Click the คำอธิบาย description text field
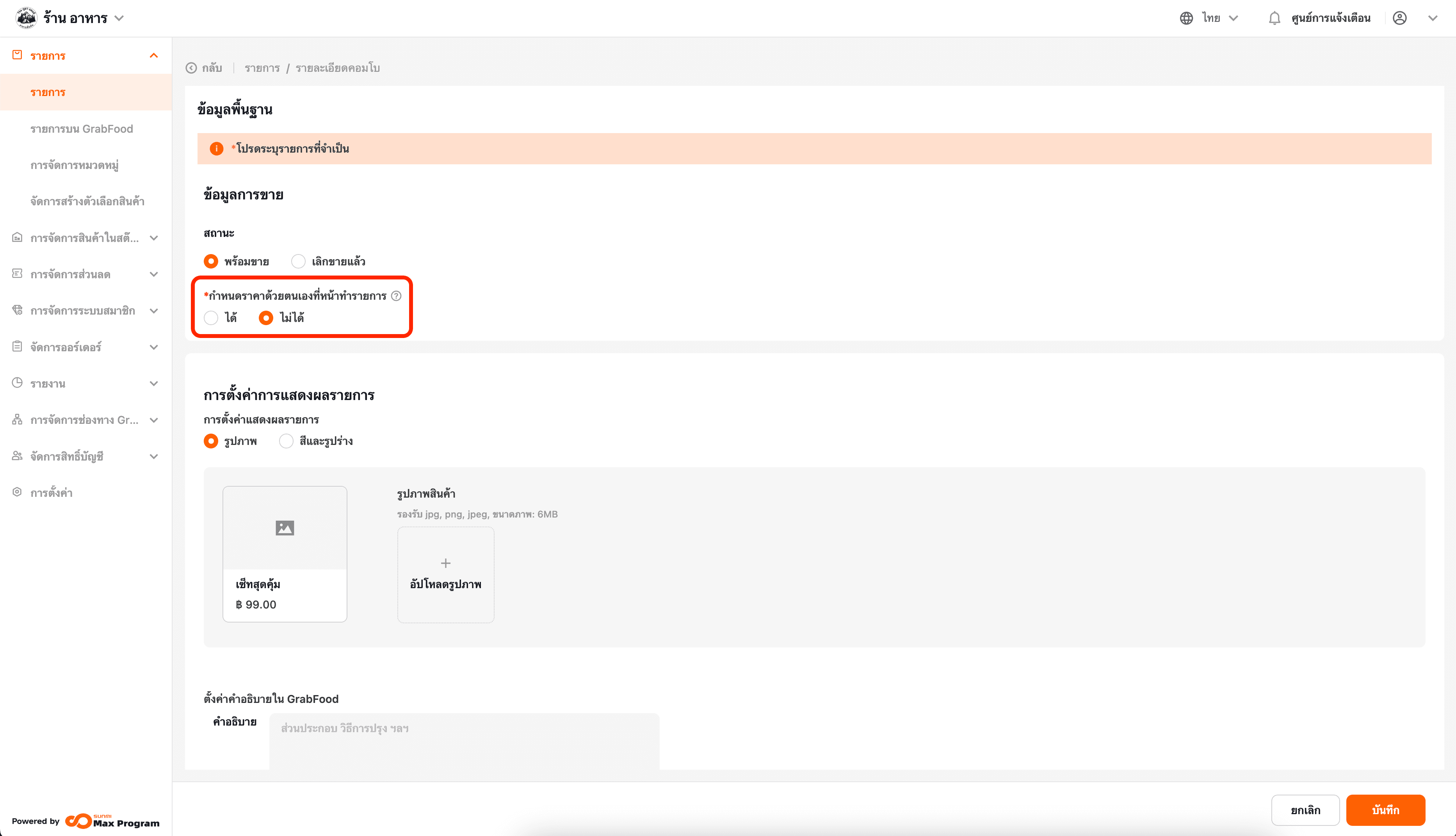1456x836 pixels. pyautogui.click(x=464, y=741)
